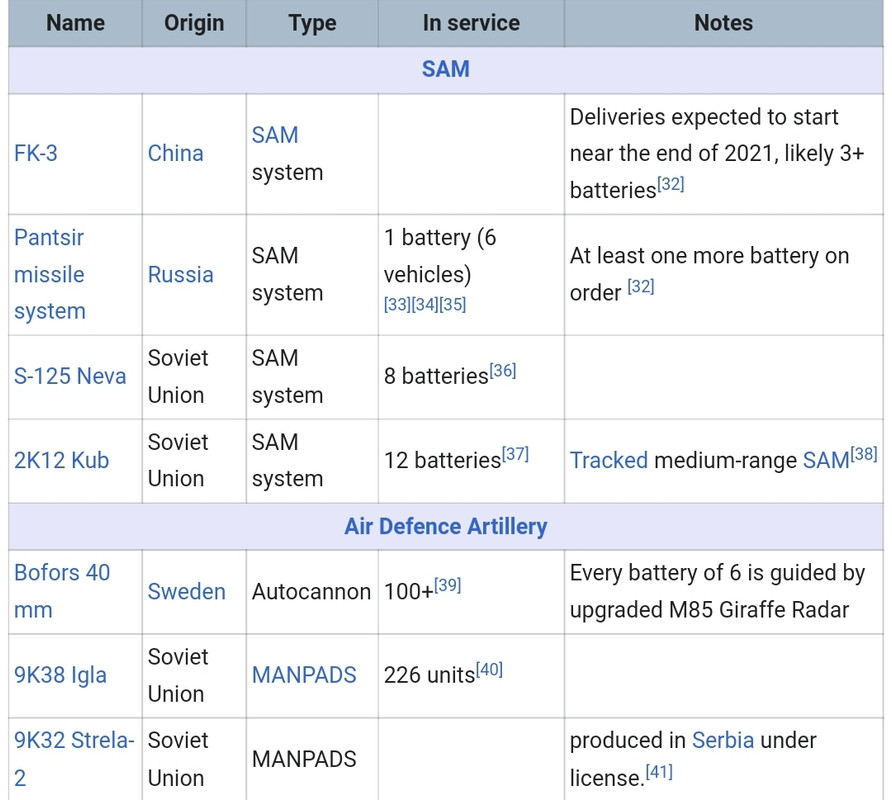This screenshot has height=800, width=892.
Task: Click the blue MANPADS type link
Action: coord(304,676)
